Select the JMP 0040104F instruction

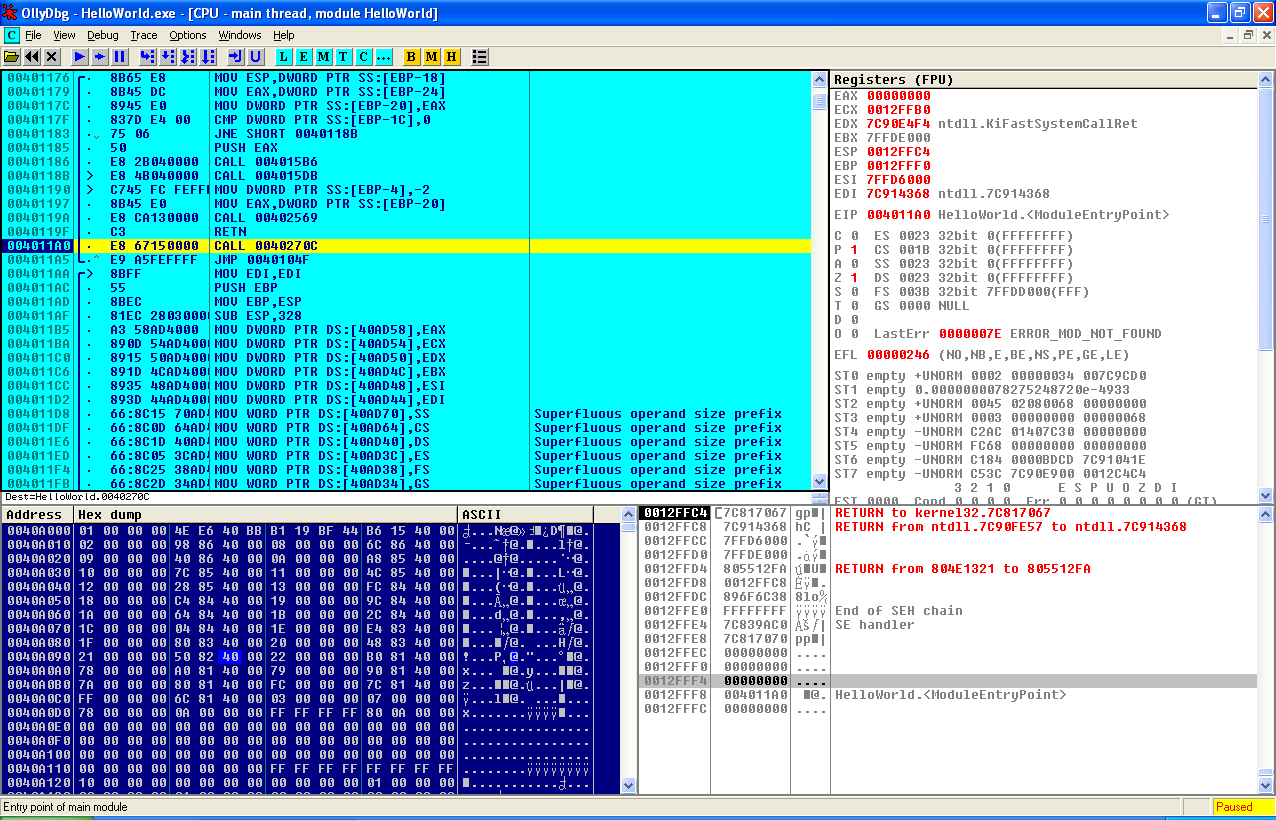tap(275, 259)
